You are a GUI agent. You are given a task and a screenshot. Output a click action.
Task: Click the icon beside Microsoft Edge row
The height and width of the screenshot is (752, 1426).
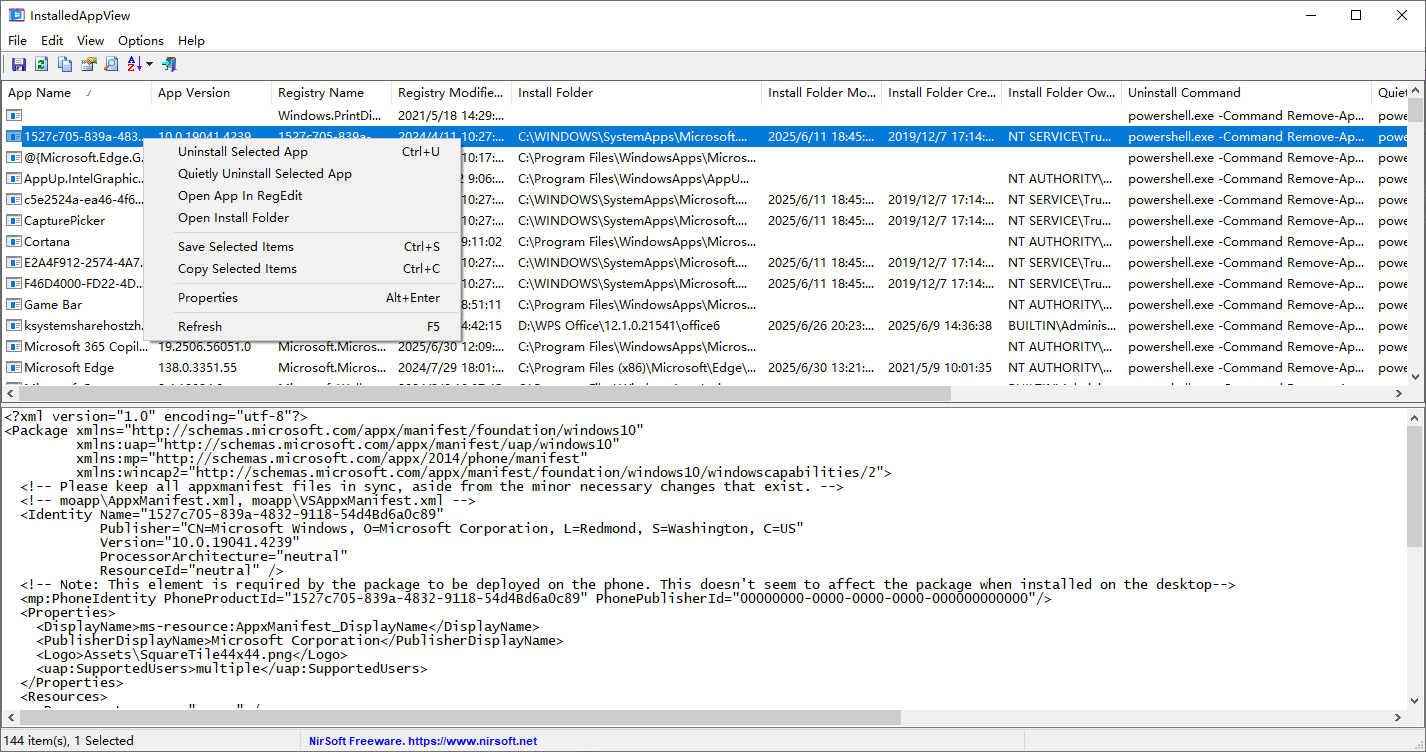point(14,367)
